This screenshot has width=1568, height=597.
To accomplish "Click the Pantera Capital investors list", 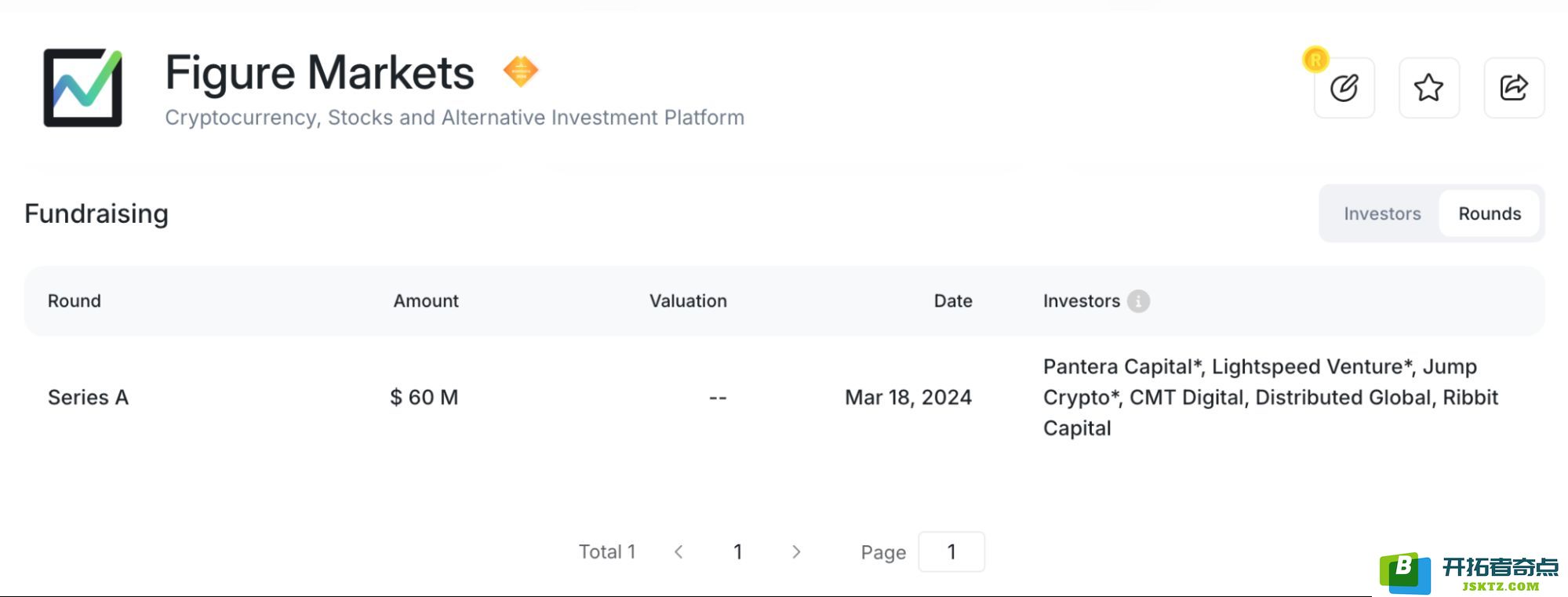I will point(1271,398).
